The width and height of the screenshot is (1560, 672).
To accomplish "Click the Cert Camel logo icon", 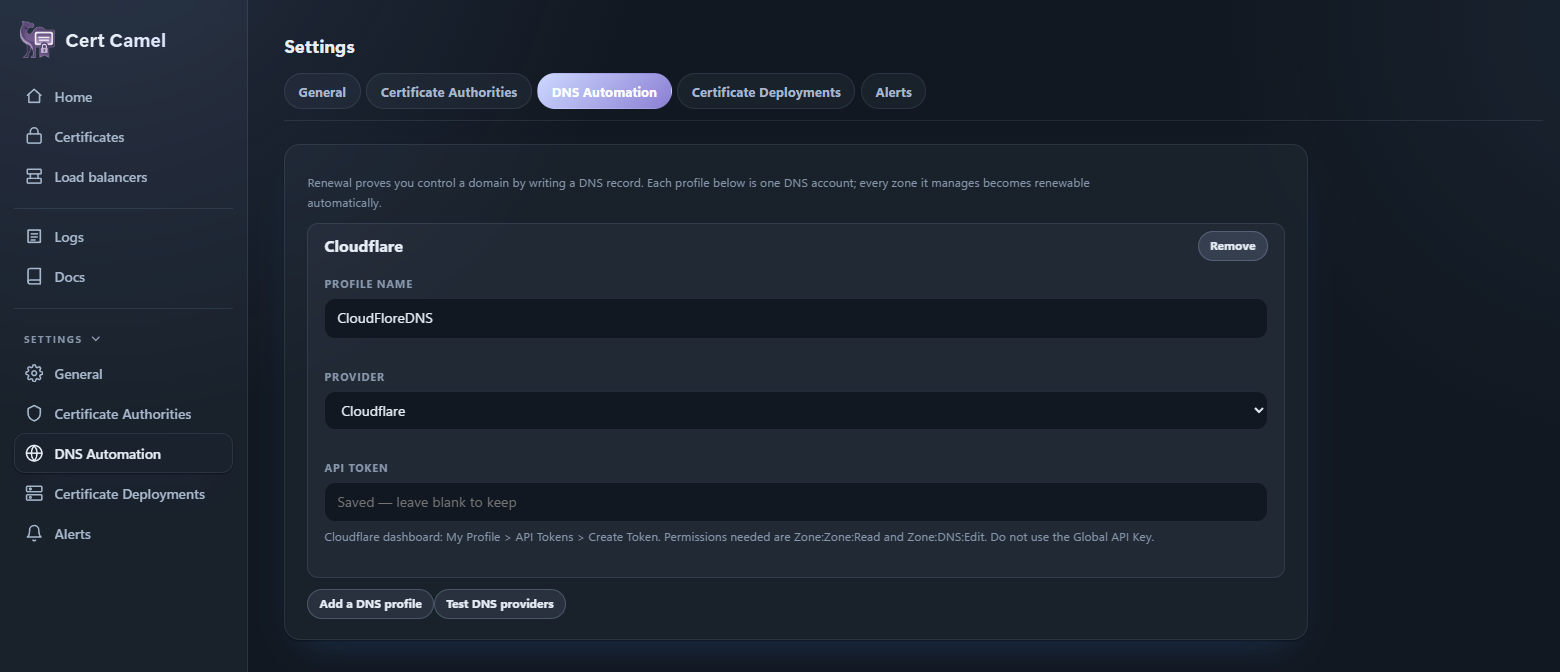I will pyautogui.click(x=37, y=40).
